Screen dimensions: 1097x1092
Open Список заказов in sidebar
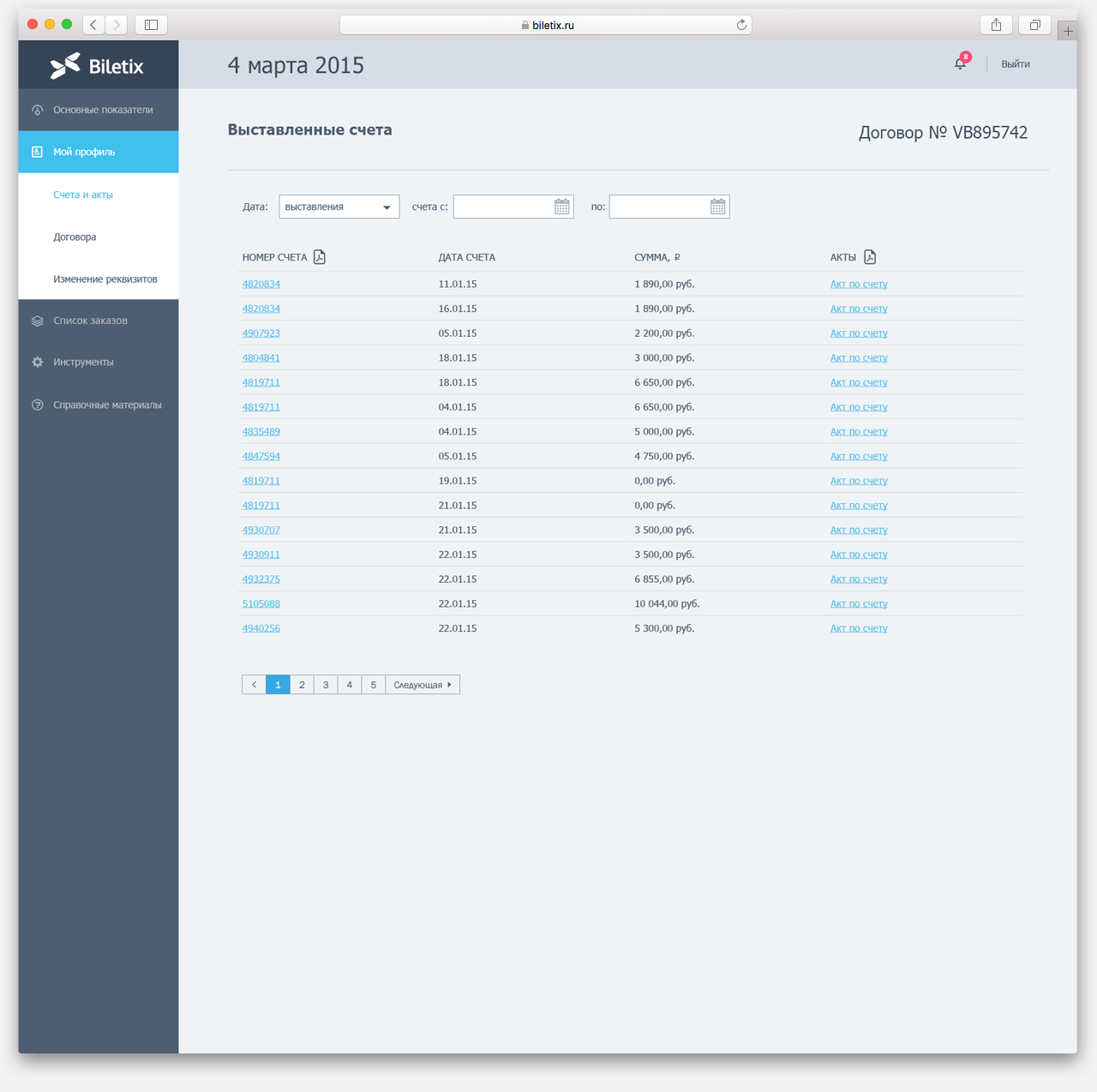point(99,321)
